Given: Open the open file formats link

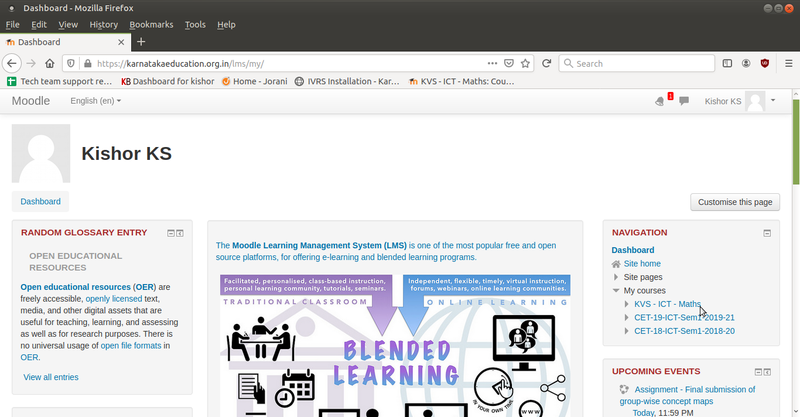Looking at the screenshot, I should click(x=131, y=346).
